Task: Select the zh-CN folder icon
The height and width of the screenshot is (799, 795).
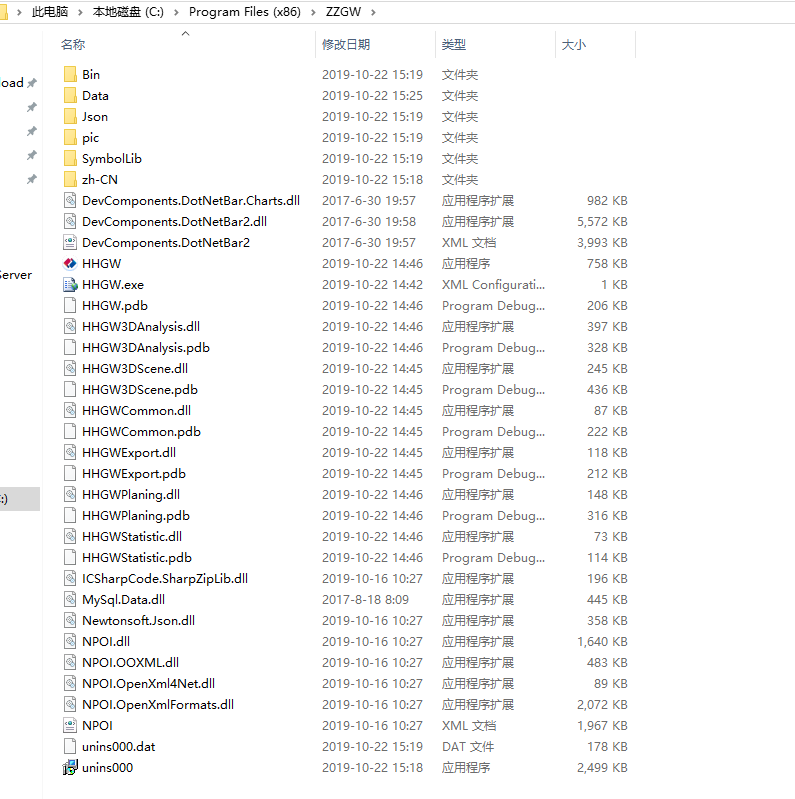Action: coord(70,179)
